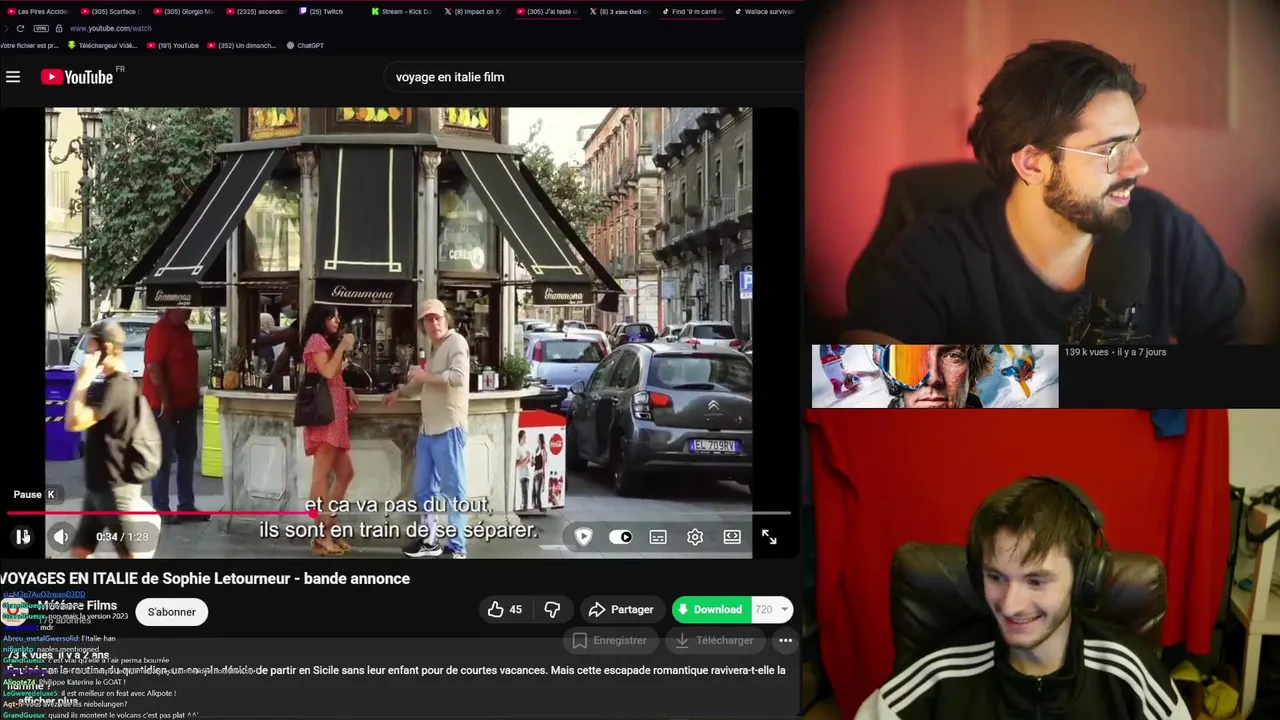This screenshot has height=720, width=1280.
Task: Switch to the Stream - Kick browser tab
Action: pos(401,11)
